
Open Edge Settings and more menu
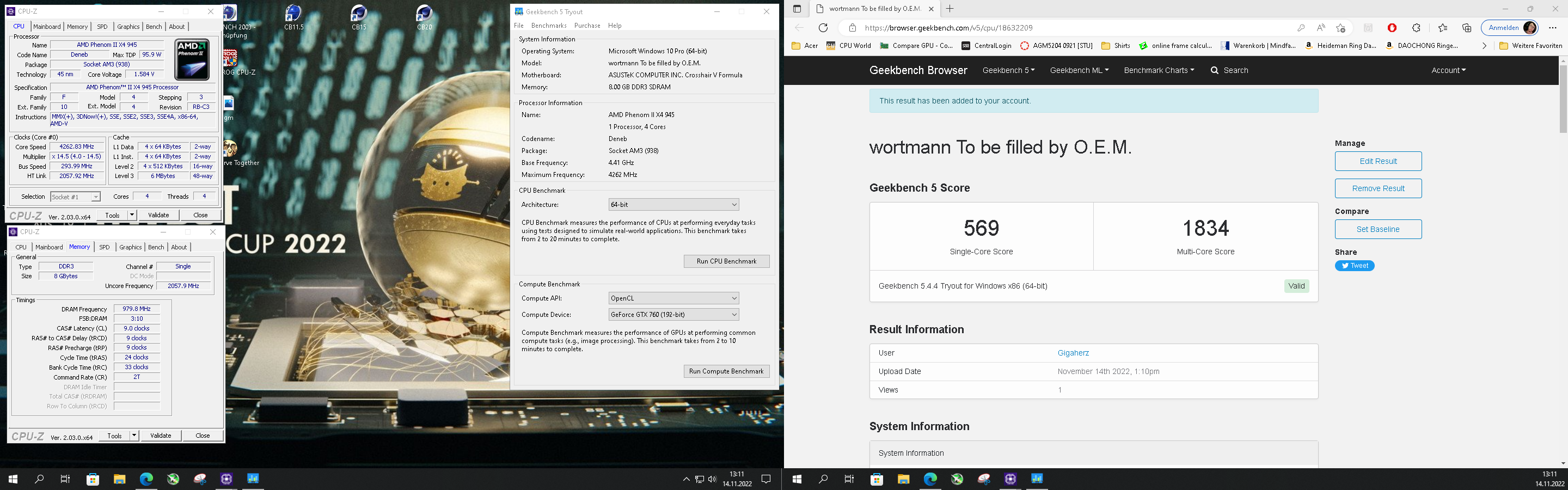(1552, 27)
